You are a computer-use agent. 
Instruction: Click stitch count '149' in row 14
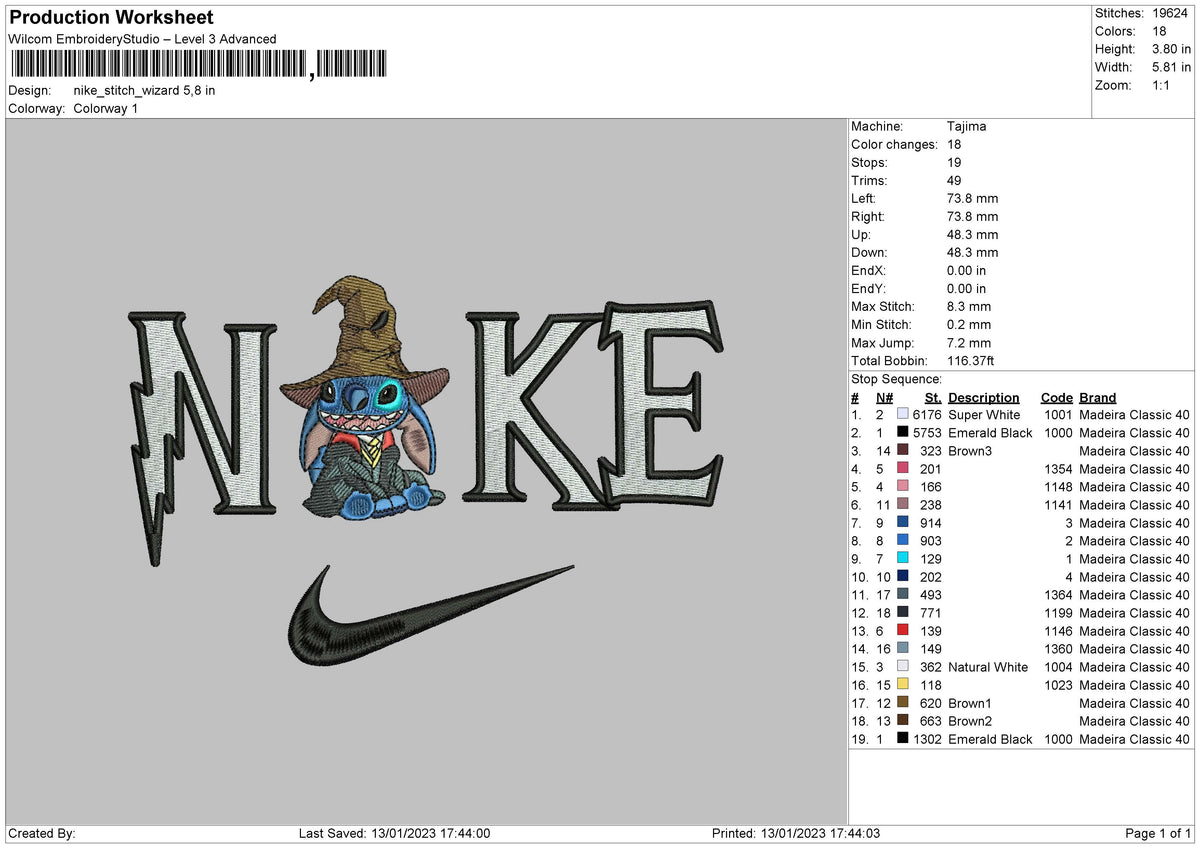pyautogui.click(x=931, y=649)
